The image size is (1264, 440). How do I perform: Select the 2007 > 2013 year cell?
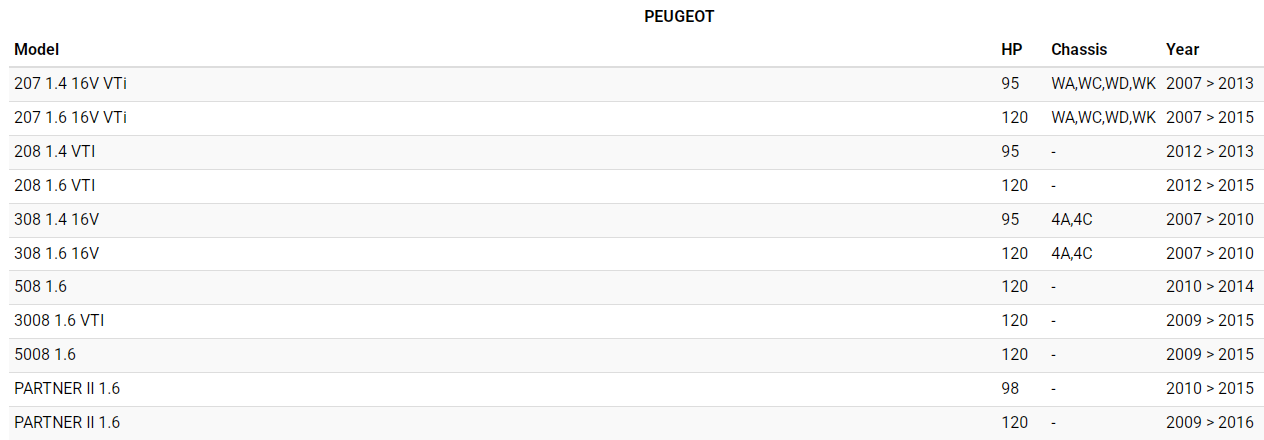(x=1209, y=84)
